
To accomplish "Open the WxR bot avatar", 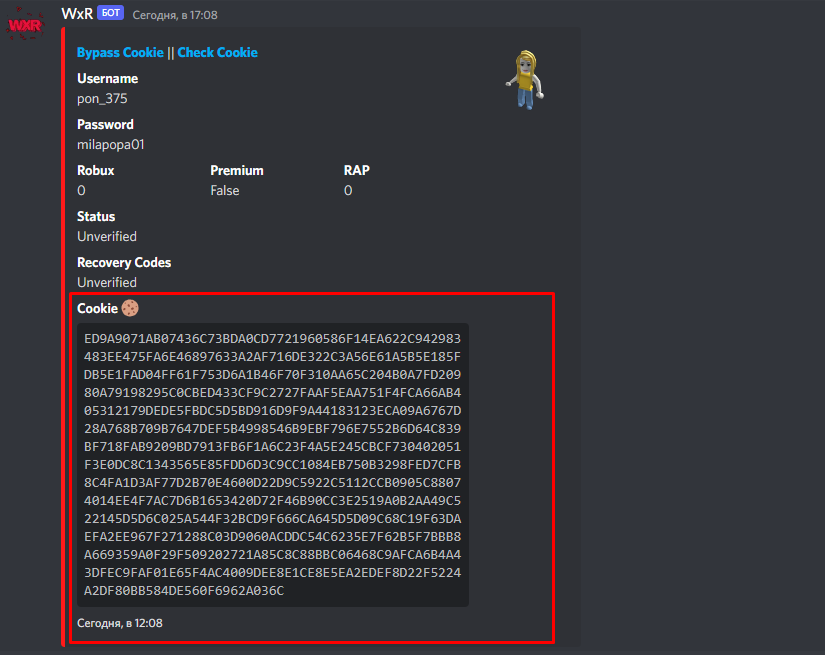I will point(25,25).
